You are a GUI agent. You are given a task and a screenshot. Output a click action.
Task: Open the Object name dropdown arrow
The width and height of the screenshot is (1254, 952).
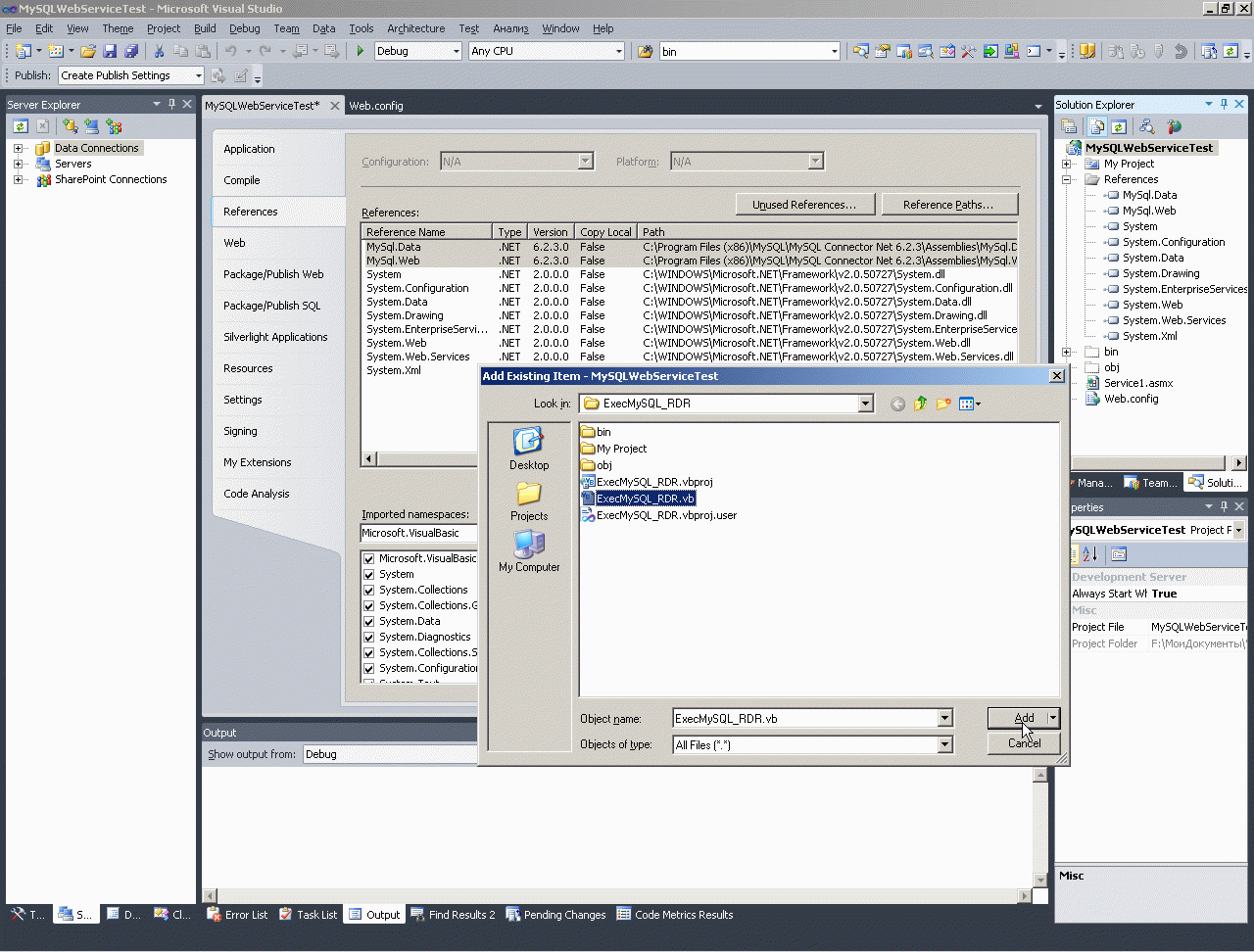tap(944, 719)
